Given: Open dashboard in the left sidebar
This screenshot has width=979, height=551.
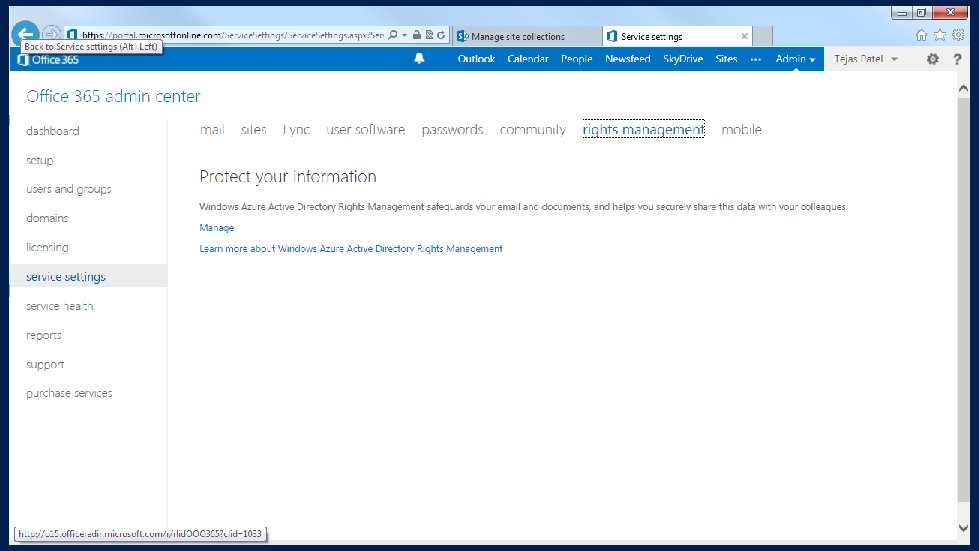Looking at the screenshot, I should pos(52,131).
